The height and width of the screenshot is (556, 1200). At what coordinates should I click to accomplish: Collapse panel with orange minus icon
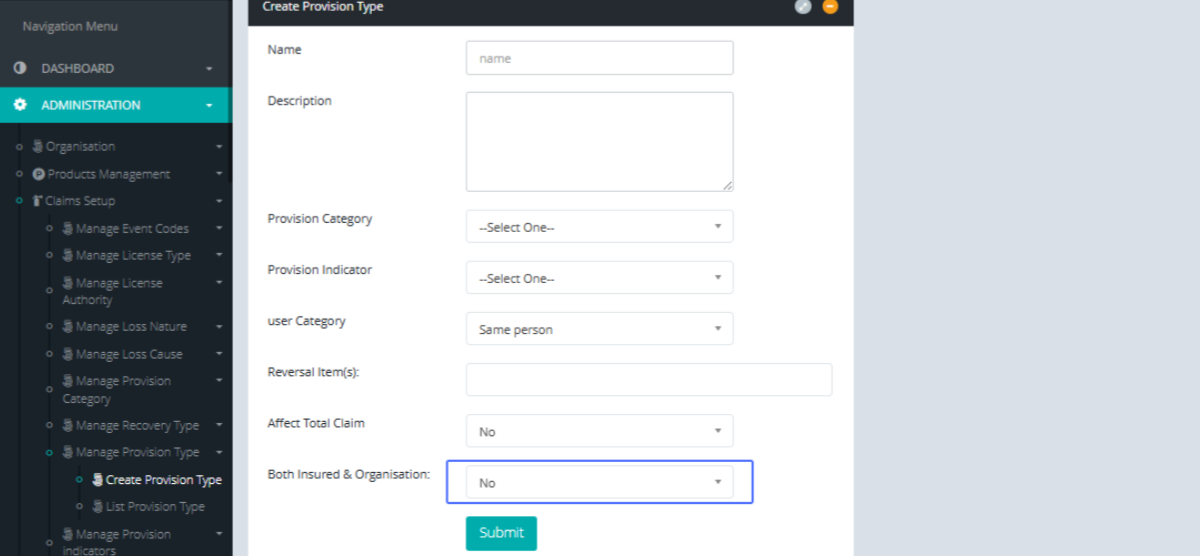point(829,7)
